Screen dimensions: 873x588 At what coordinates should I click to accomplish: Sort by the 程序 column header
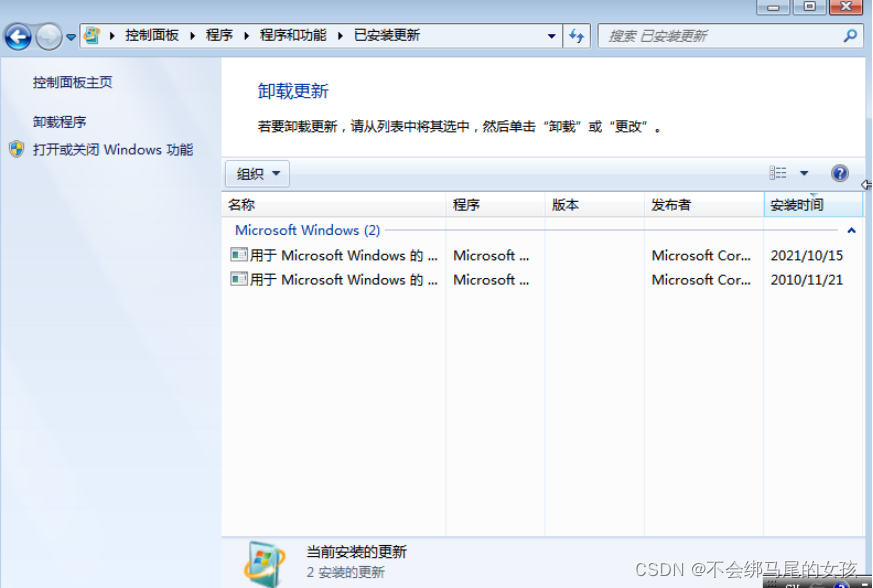pos(496,205)
